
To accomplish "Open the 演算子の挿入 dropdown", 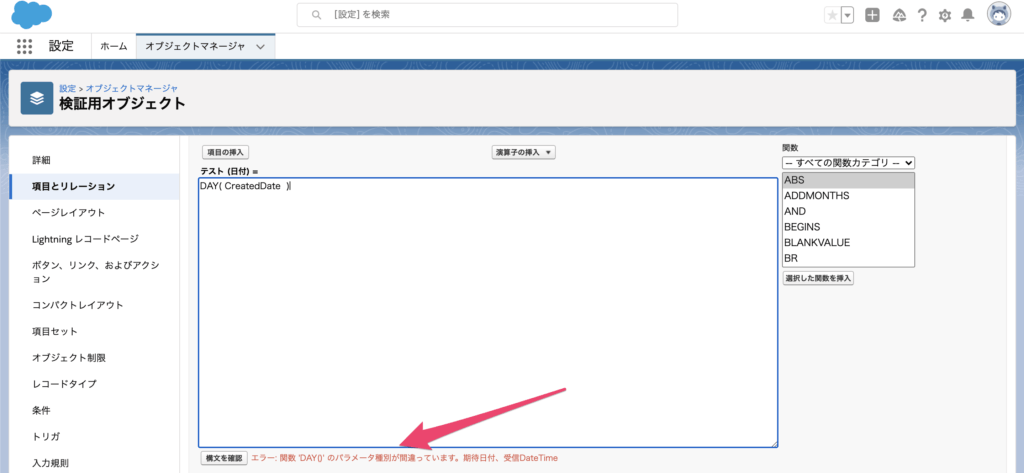I will tap(522, 152).
